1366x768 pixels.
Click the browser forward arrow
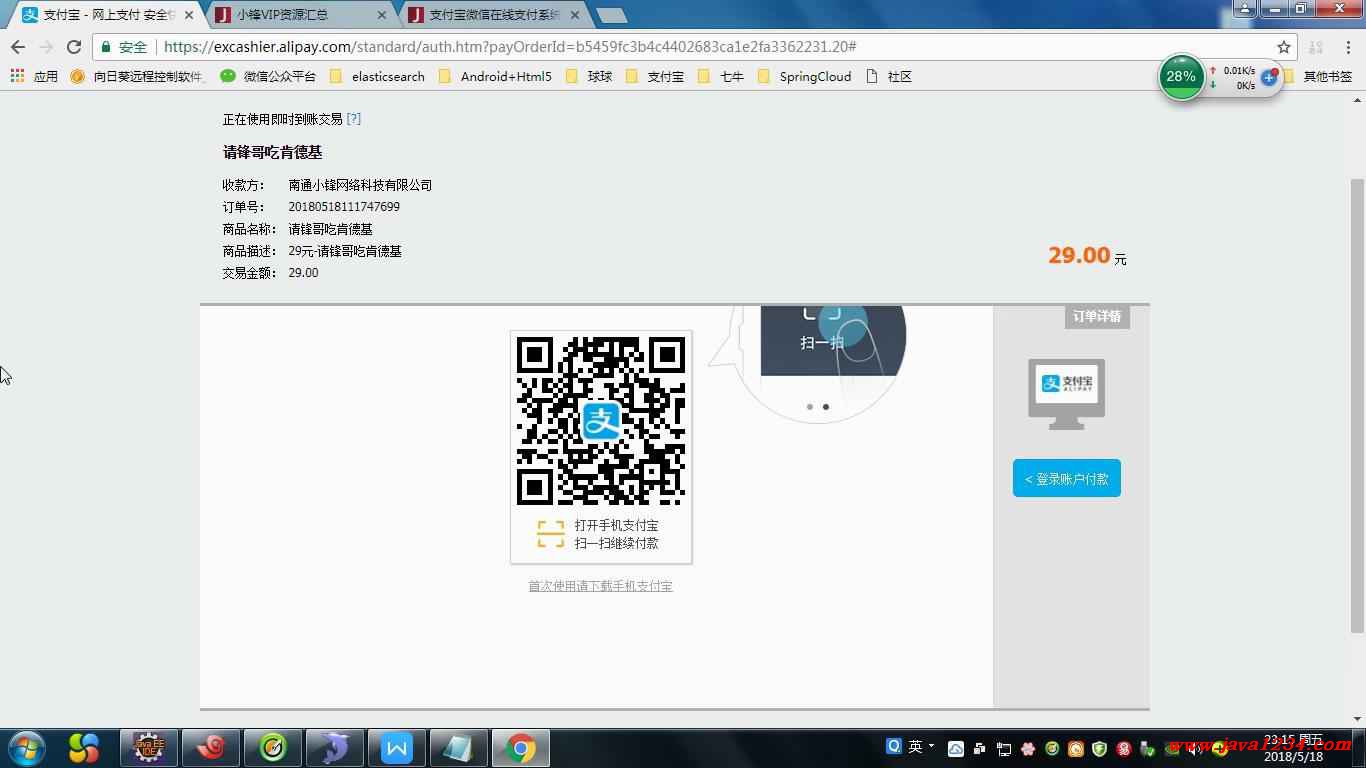point(46,47)
